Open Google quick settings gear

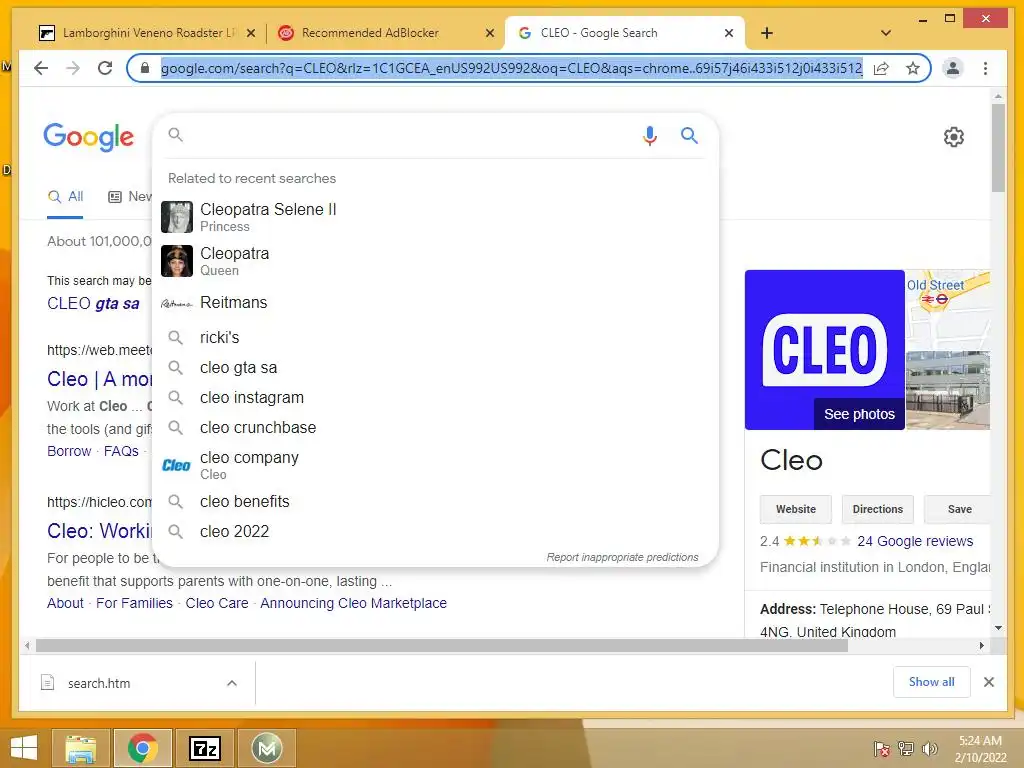[x=953, y=136]
